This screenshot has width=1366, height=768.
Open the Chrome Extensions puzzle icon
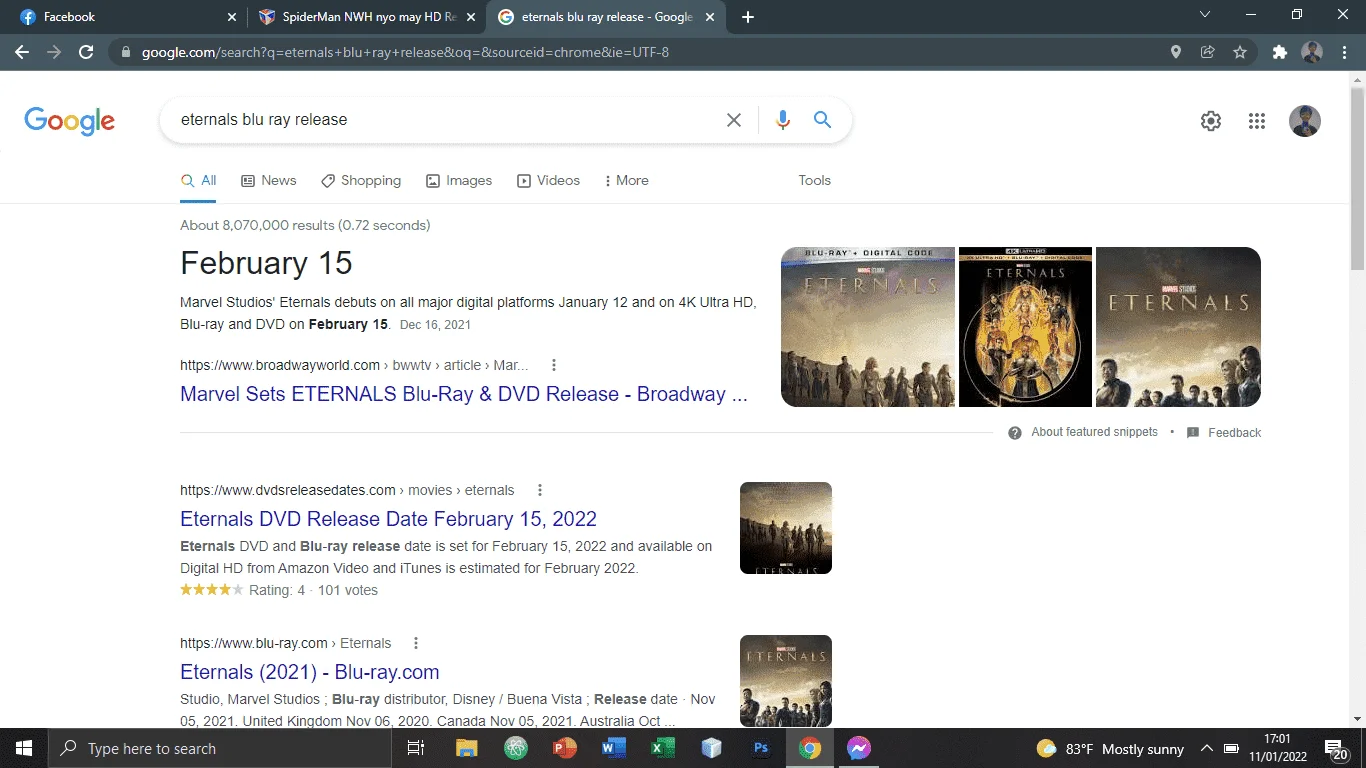click(x=1279, y=52)
